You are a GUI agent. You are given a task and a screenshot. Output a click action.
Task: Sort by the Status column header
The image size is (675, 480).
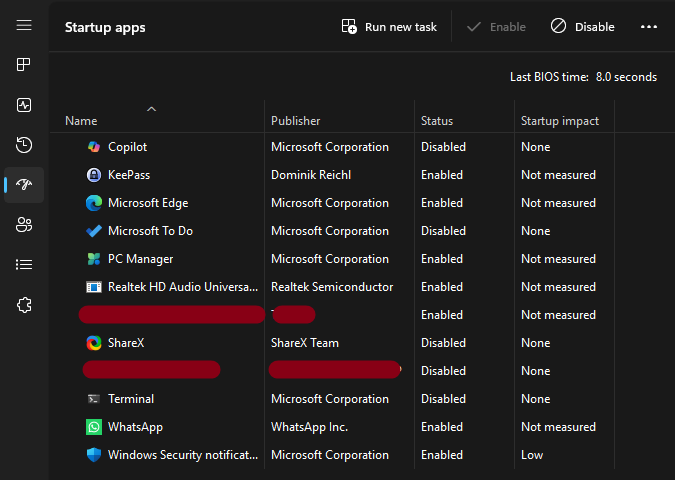coord(437,121)
